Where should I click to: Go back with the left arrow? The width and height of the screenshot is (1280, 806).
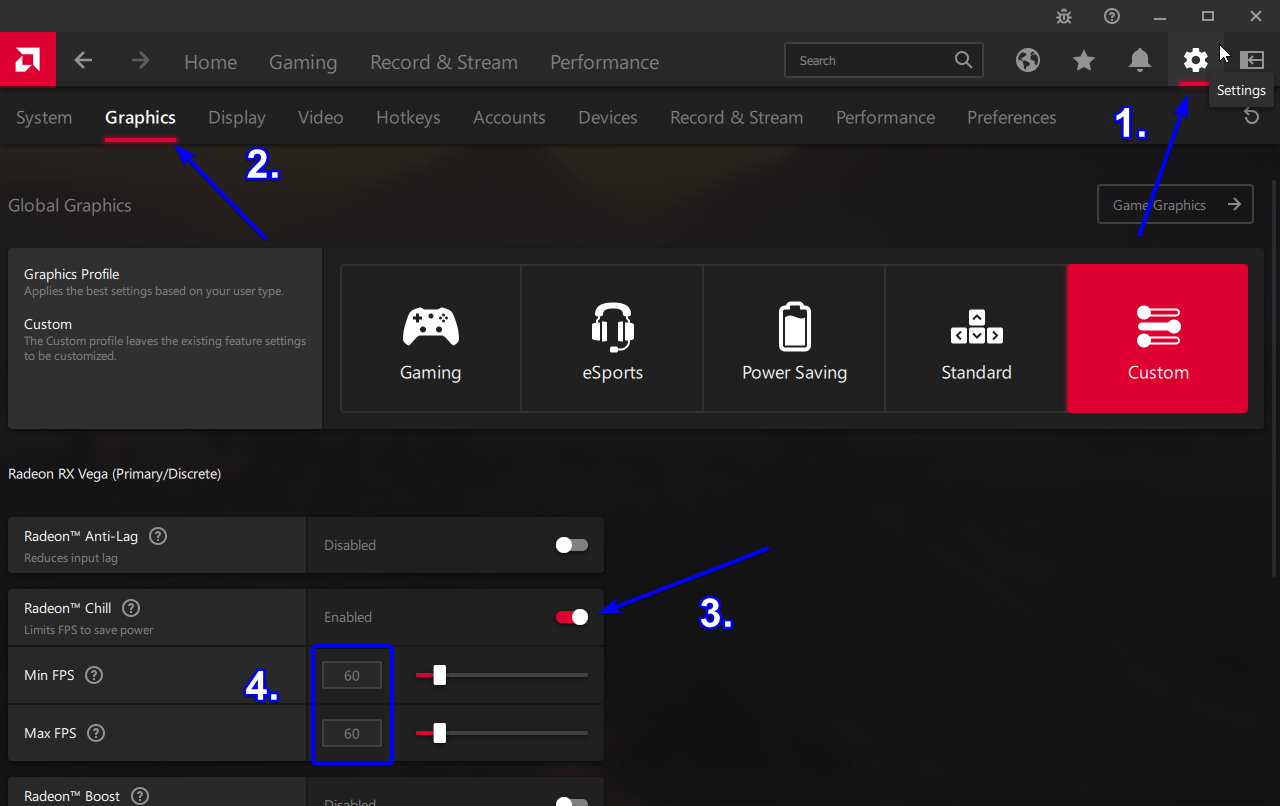[x=83, y=61]
